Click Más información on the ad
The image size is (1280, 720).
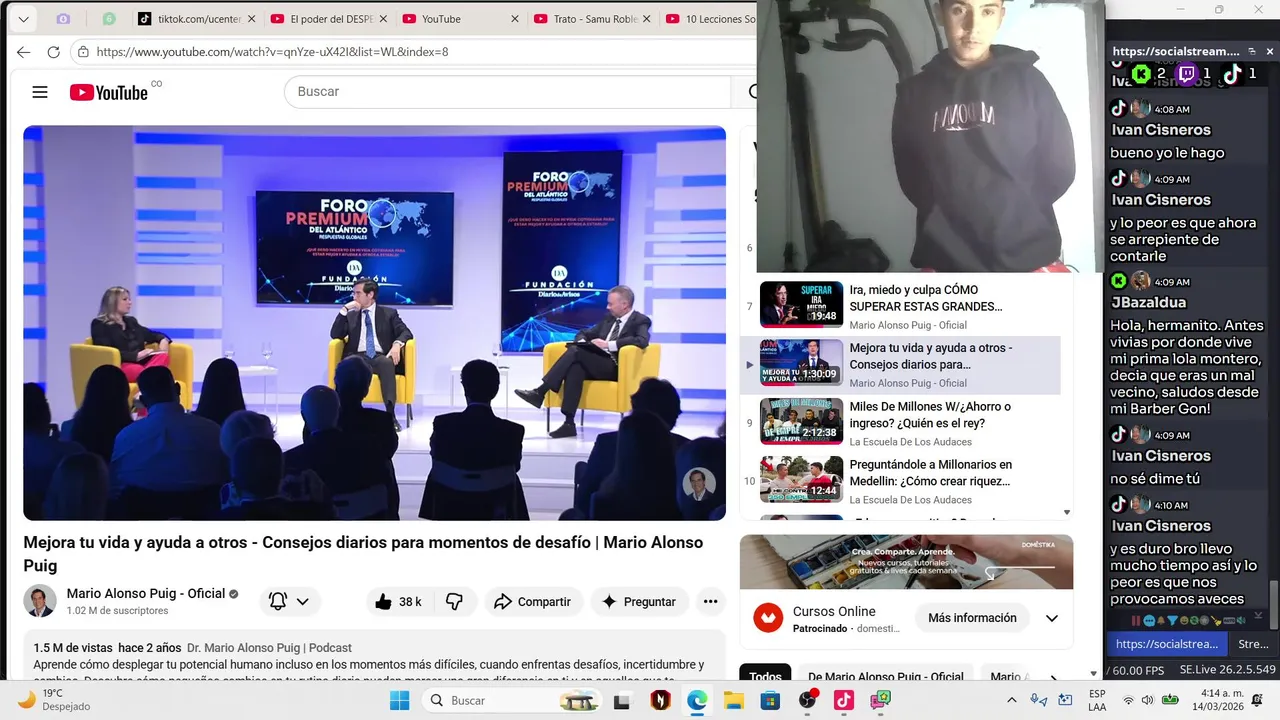972,618
